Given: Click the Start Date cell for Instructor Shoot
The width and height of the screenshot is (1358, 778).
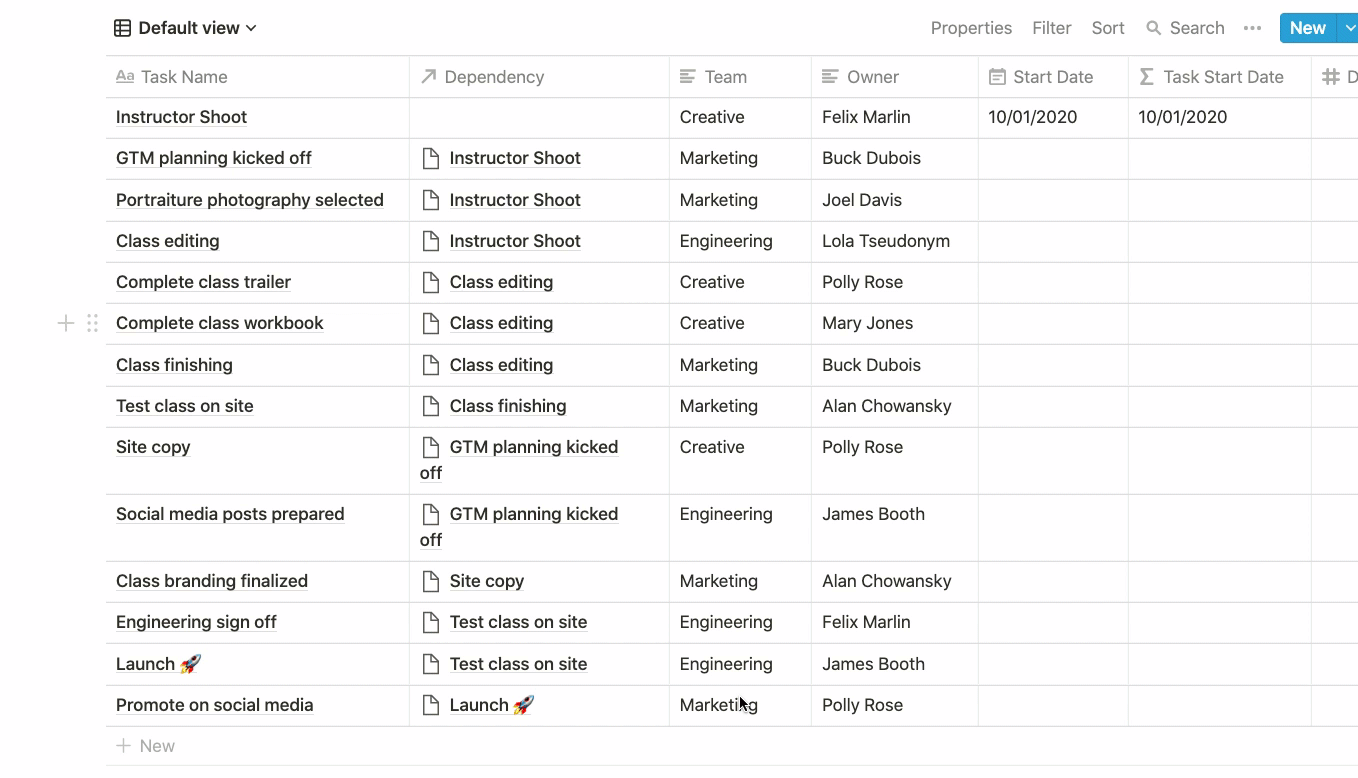Looking at the screenshot, I should tap(1052, 117).
